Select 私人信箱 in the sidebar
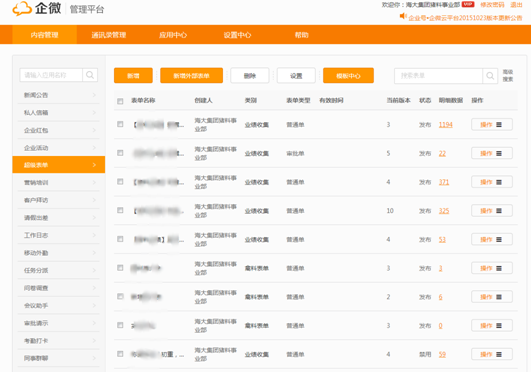Screen dimensions: 531x372 [x=59, y=112]
